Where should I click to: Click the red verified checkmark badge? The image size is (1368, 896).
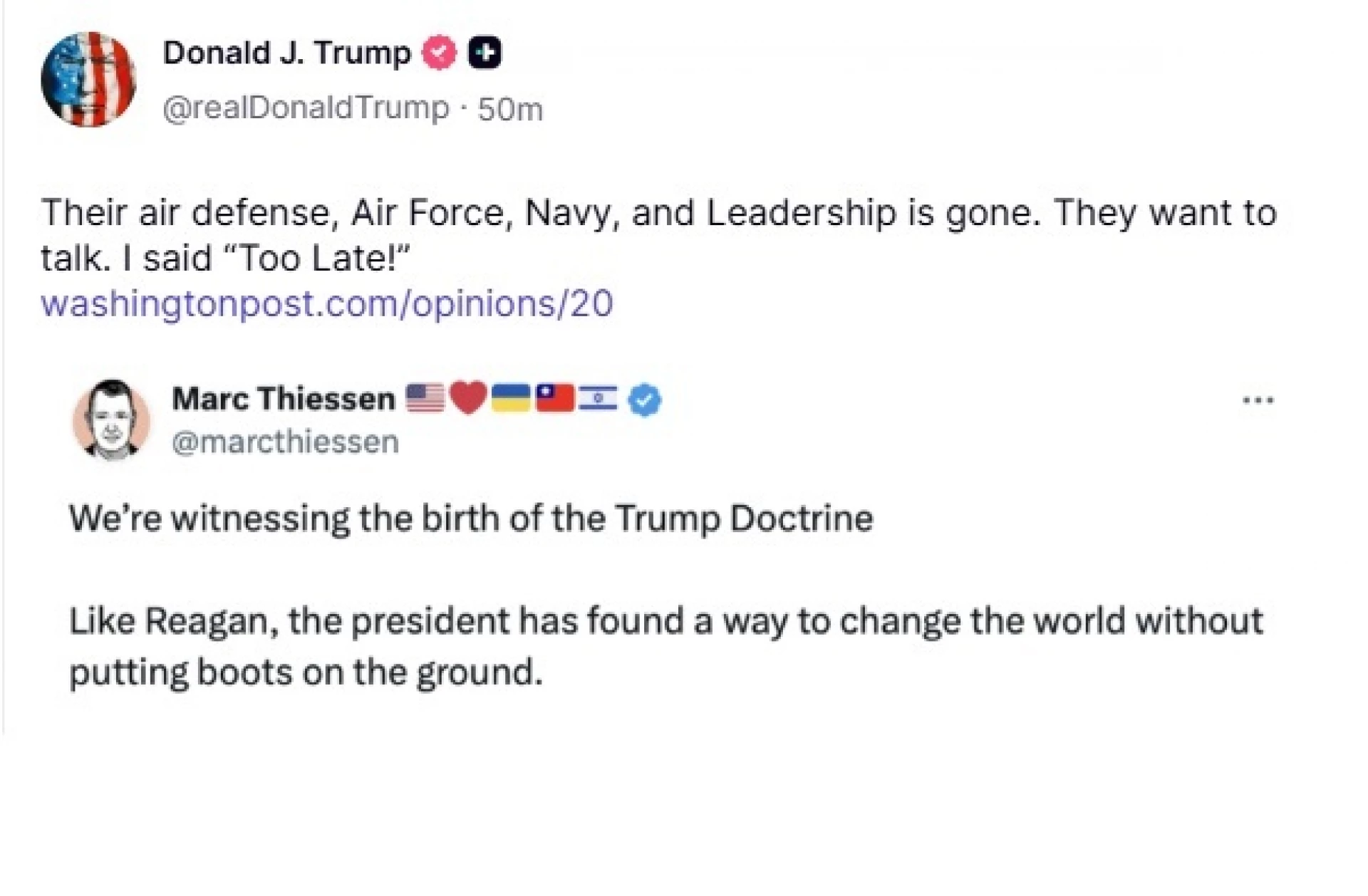click(439, 53)
